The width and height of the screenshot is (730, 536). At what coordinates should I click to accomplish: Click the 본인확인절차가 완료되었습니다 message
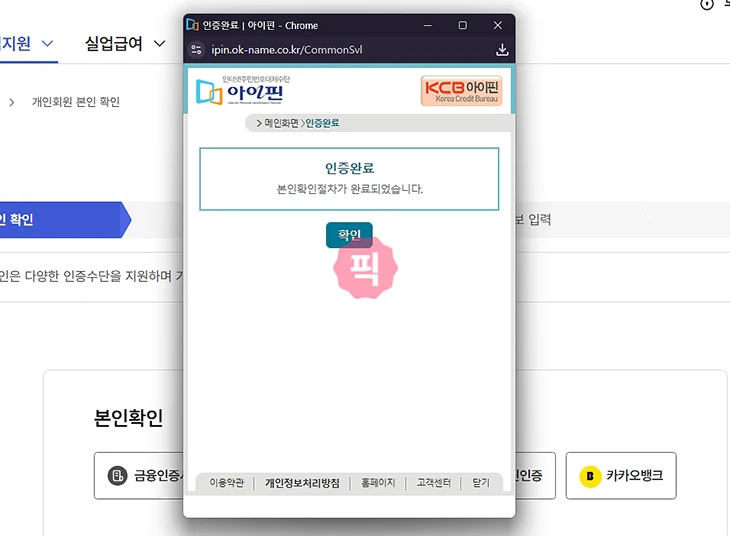pos(350,189)
